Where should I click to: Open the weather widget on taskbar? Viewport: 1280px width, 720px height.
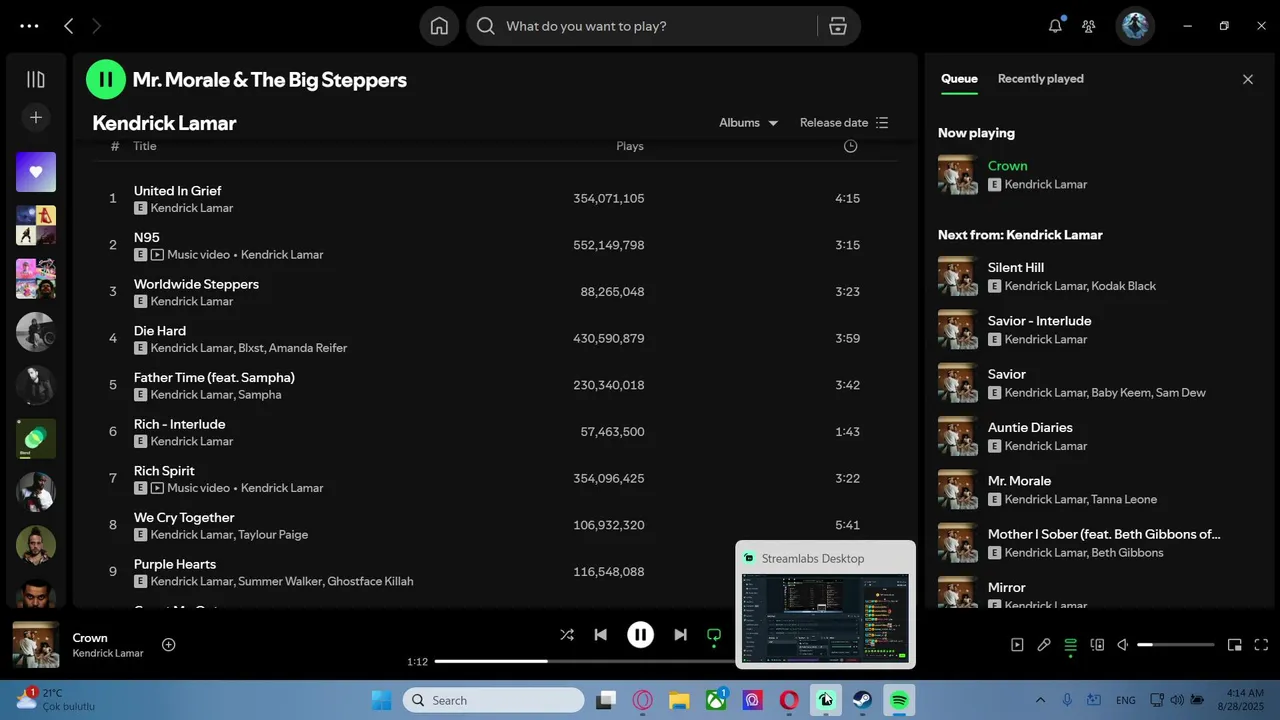click(x=56, y=699)
